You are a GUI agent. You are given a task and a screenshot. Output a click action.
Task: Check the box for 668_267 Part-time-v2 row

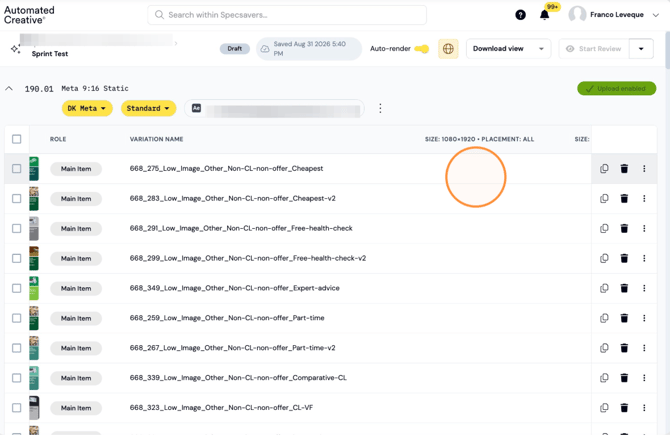pos(17,348)
